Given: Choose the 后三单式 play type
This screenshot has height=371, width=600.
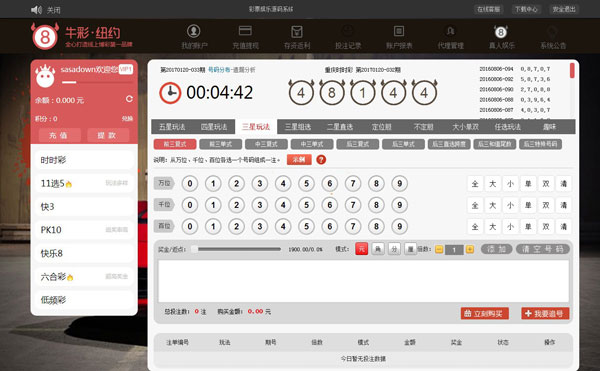Looking at the screenshot, I should (403, 144).
